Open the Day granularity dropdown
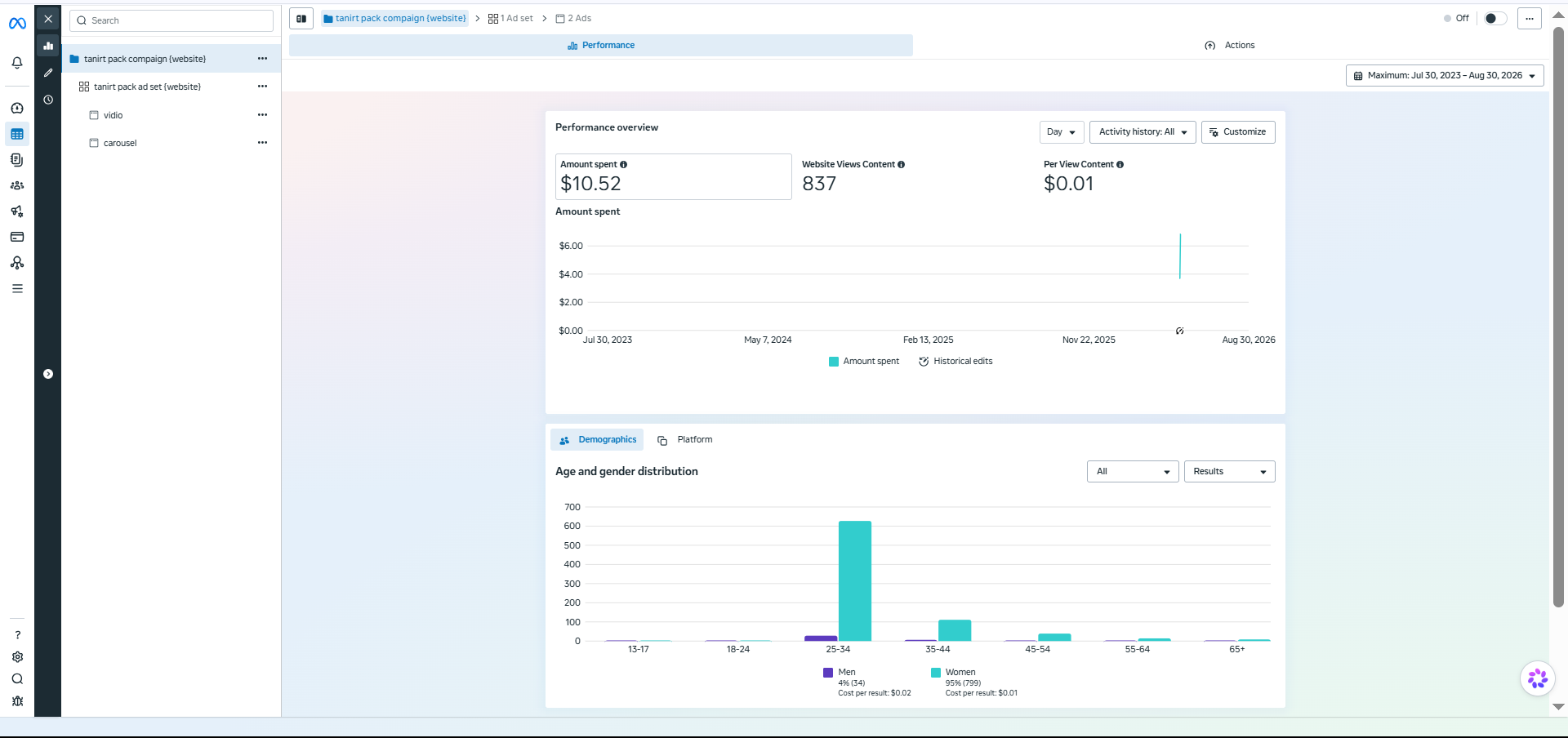1568x738 pixels. 1062,132
